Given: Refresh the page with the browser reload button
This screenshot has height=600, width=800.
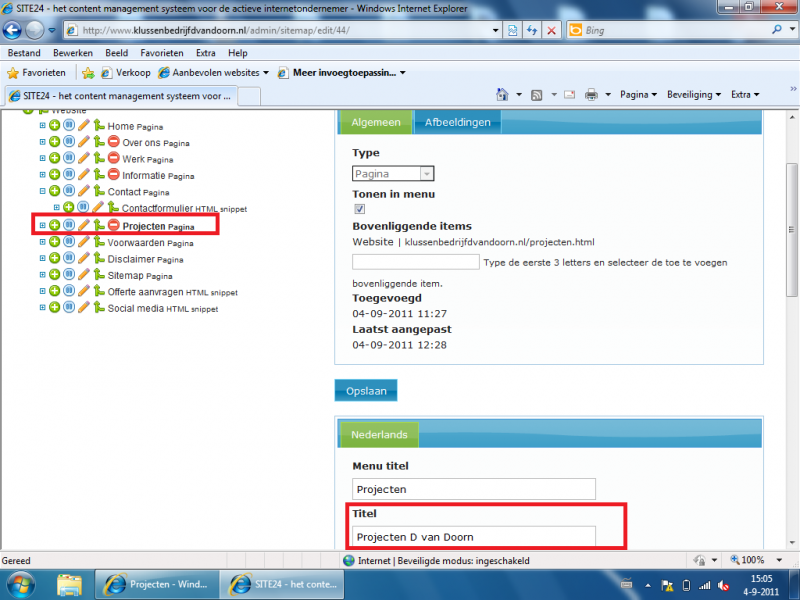Looking at the screenshot, I should pyautogui.click(x=532, y=30).
